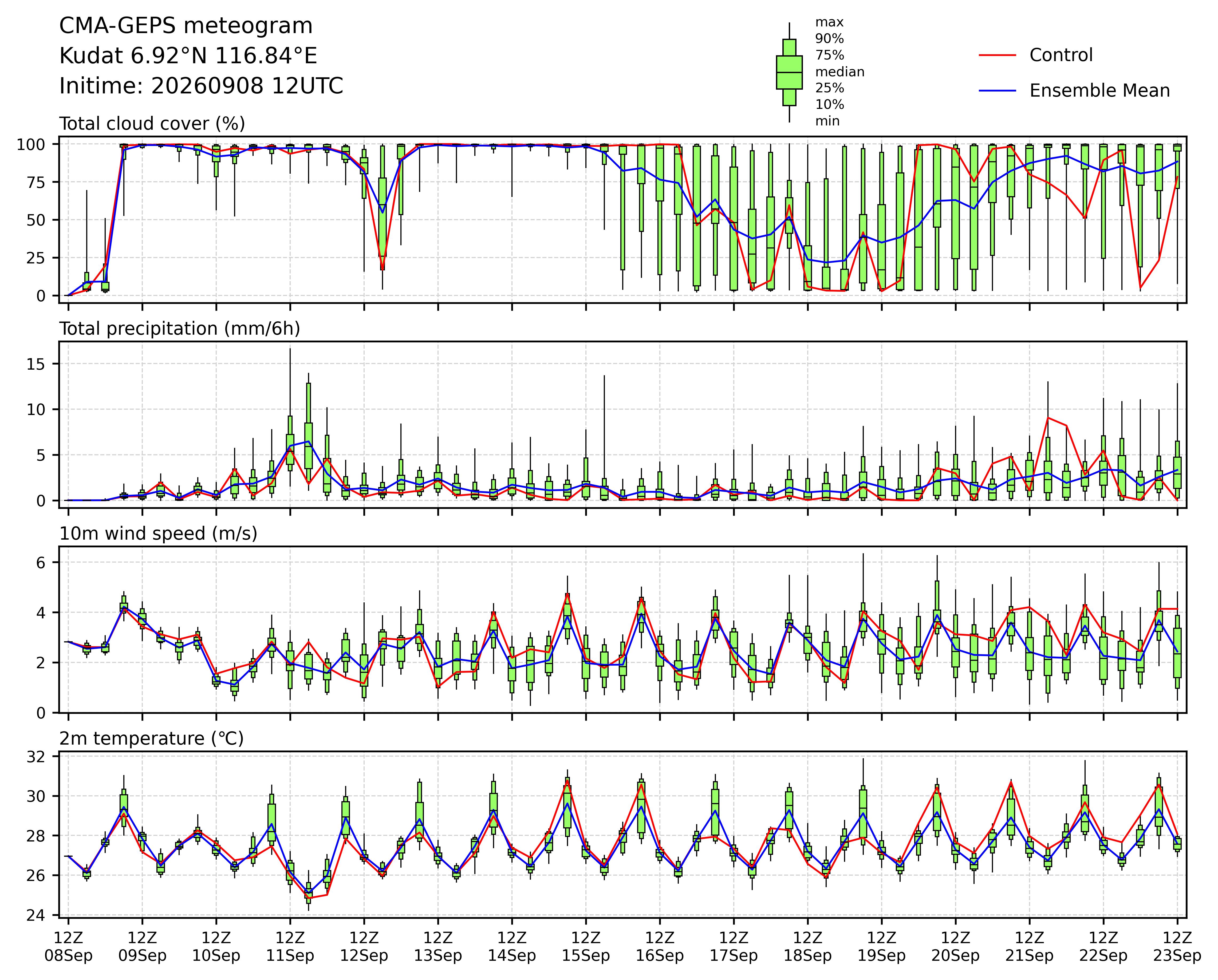The height and width of the screenshot is (980, 1218).
Task: Click the '2m temperature (℃)' panel title
Action: (x=151, y=739)
